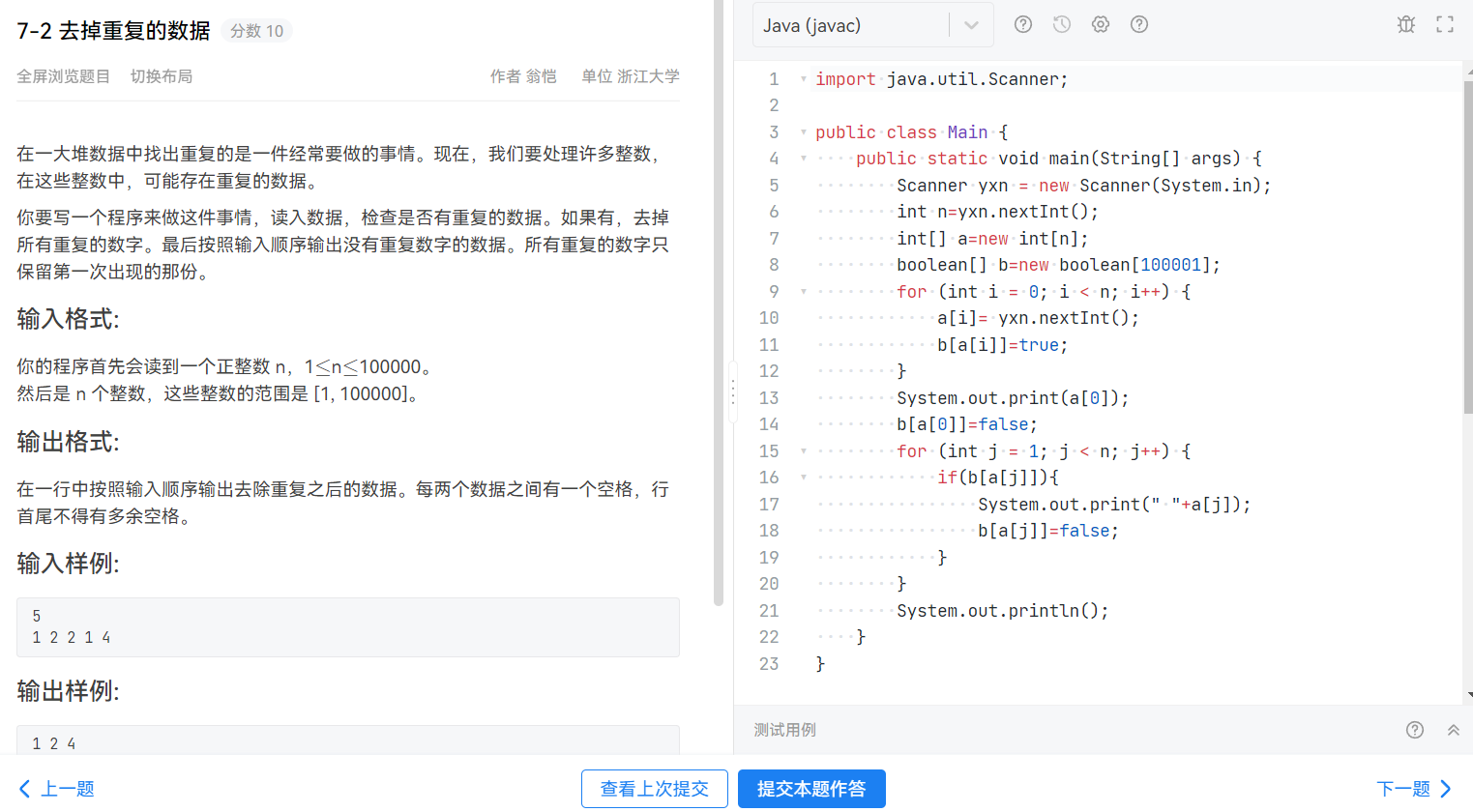This screenshot has width=1473, height=812.
Task: Expand the 测试用例 panel with the double chevron
Action: coord(1453,730)
